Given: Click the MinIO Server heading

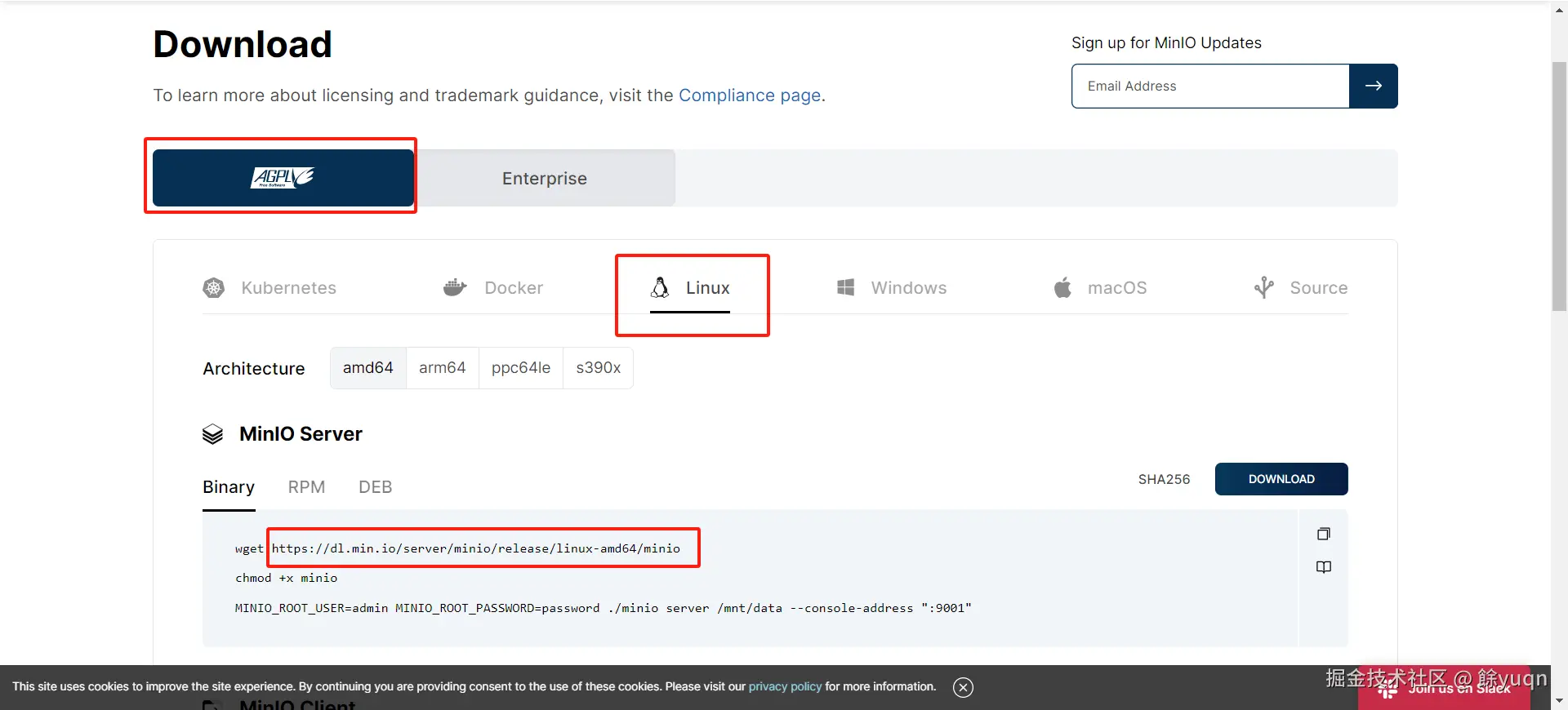Looking at the screenshot, I should coord(301,434).
